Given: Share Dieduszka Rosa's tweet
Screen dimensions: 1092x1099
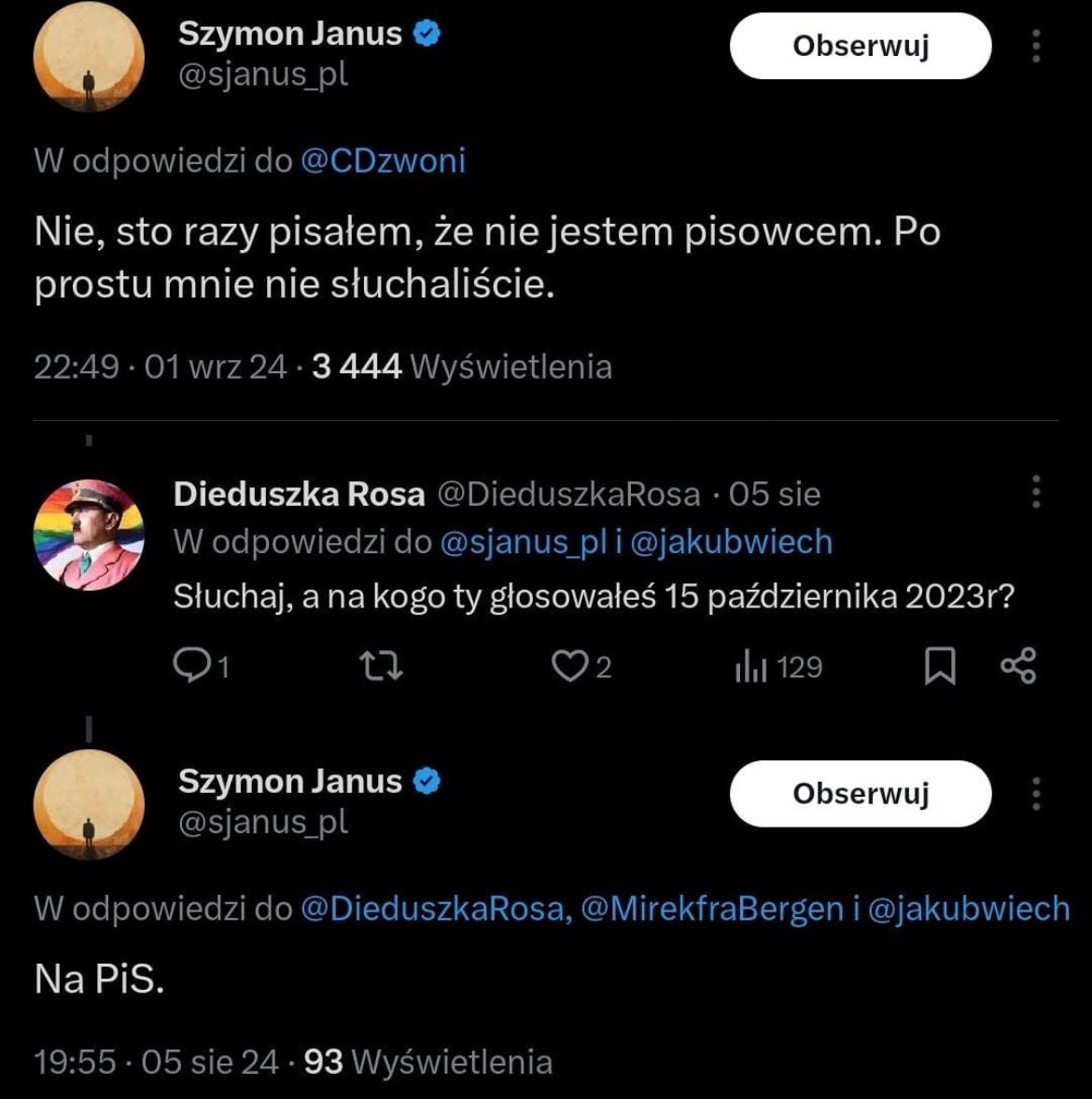Looking at the screenshot, I should click(x=1017, y=666).
